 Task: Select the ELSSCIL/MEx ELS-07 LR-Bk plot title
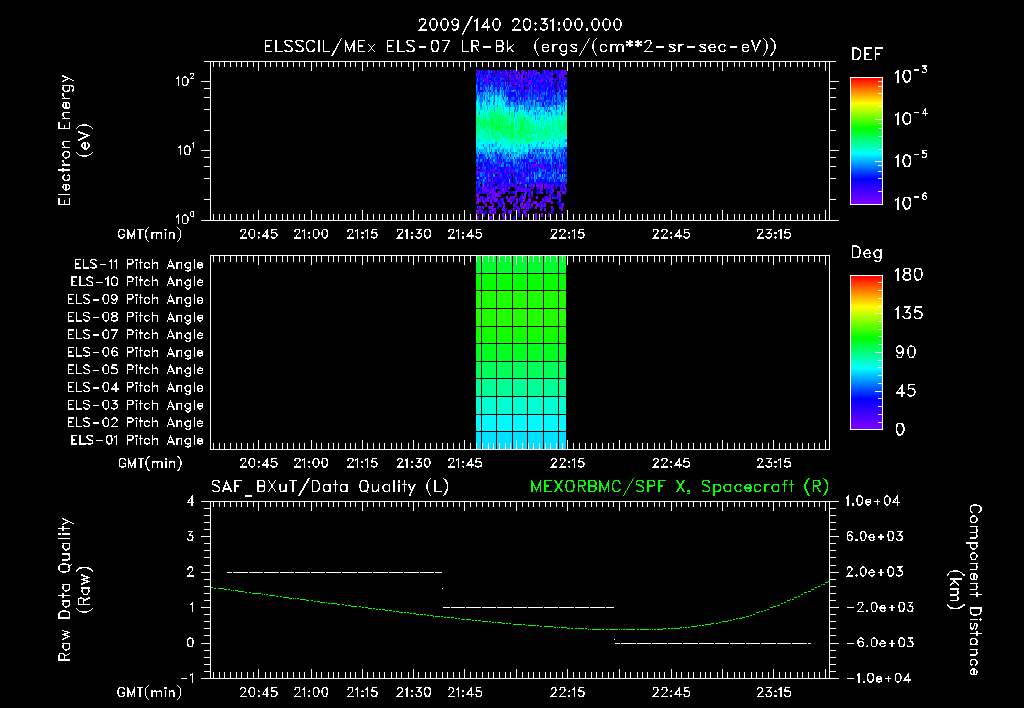pyautogui.click(x=520, y=46)
